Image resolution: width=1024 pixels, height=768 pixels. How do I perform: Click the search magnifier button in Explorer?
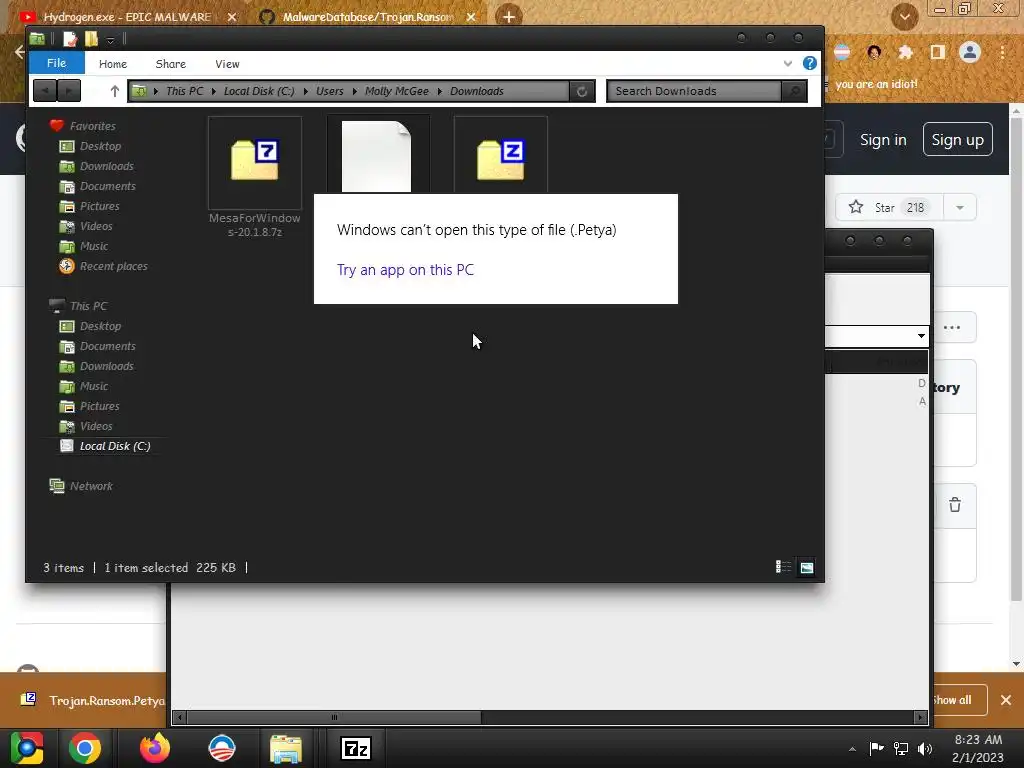pyautogui.click(x=794, y=91)
